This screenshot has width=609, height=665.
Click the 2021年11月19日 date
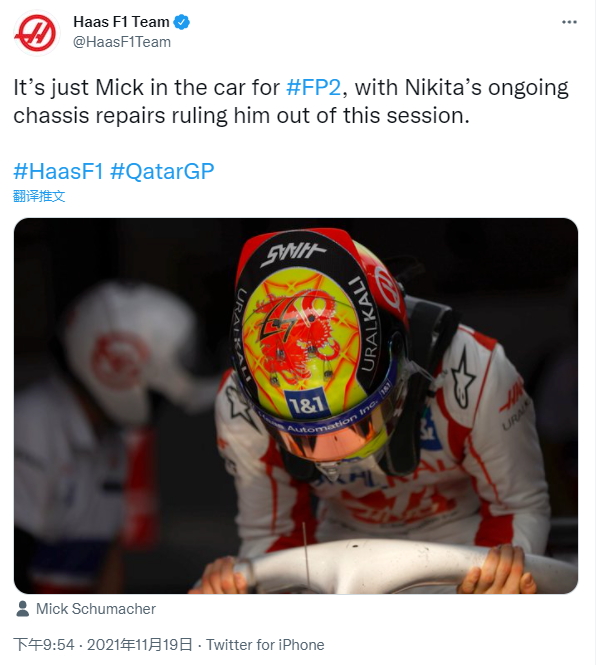140,645
